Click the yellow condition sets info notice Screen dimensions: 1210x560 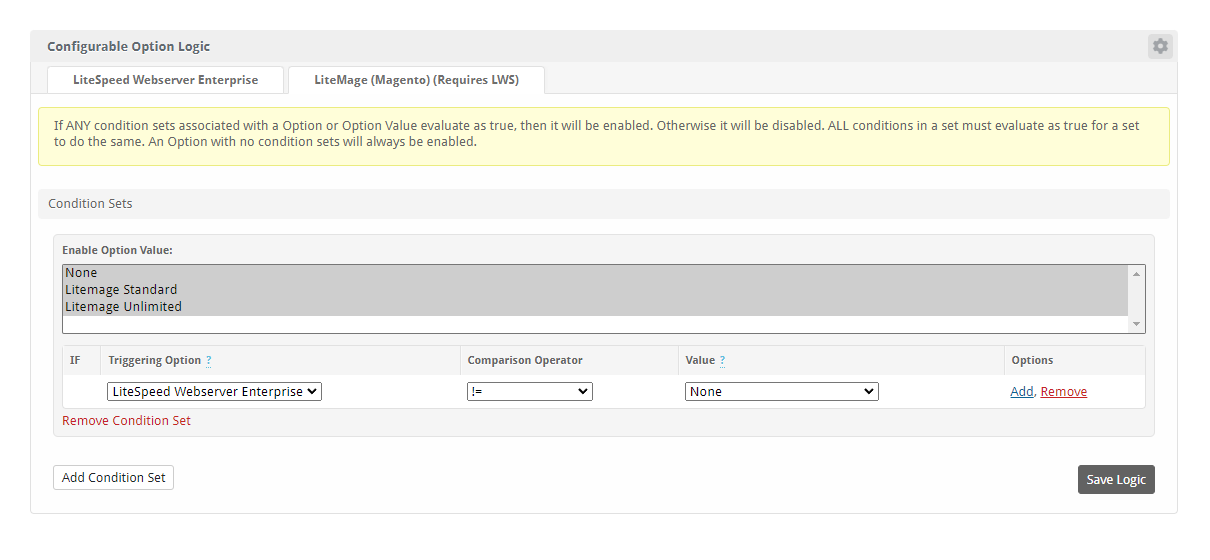604,136
